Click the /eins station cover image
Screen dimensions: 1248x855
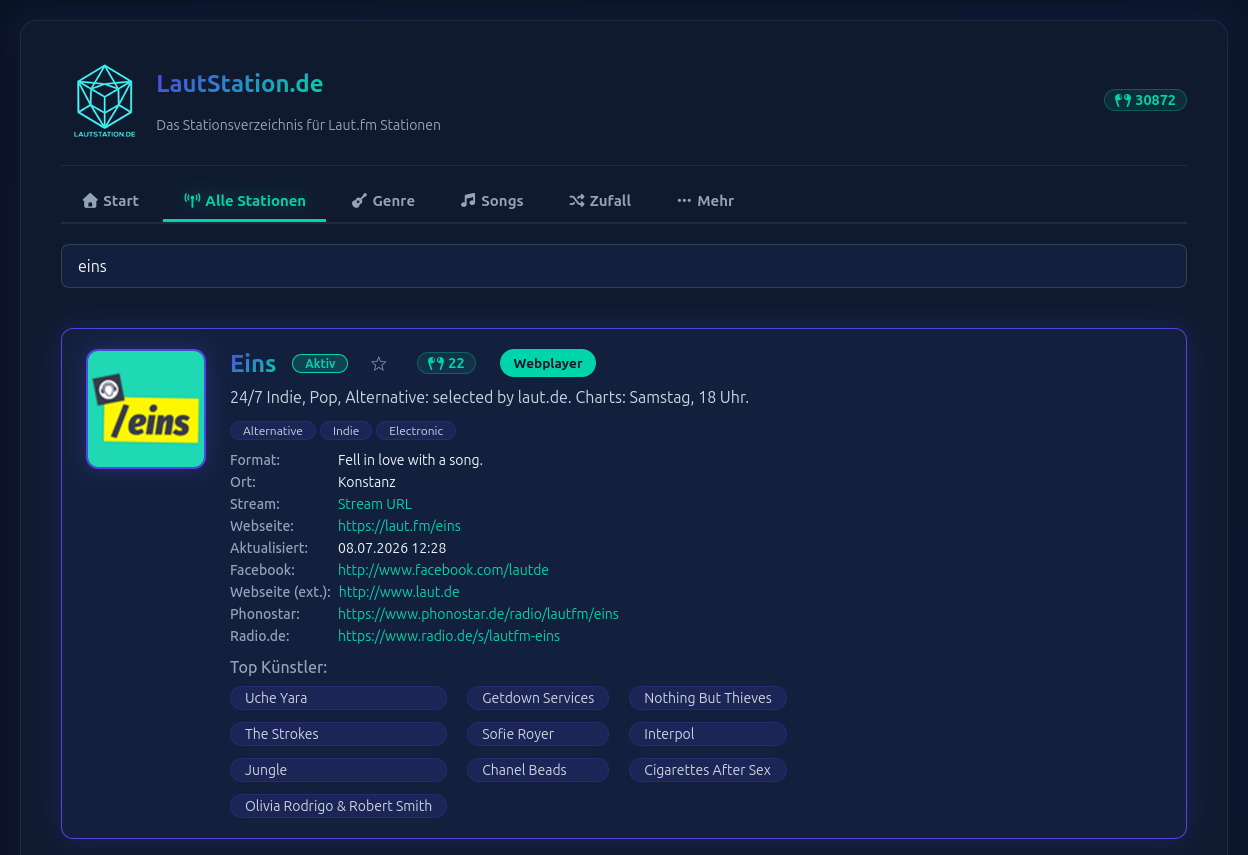coord(146,409)
